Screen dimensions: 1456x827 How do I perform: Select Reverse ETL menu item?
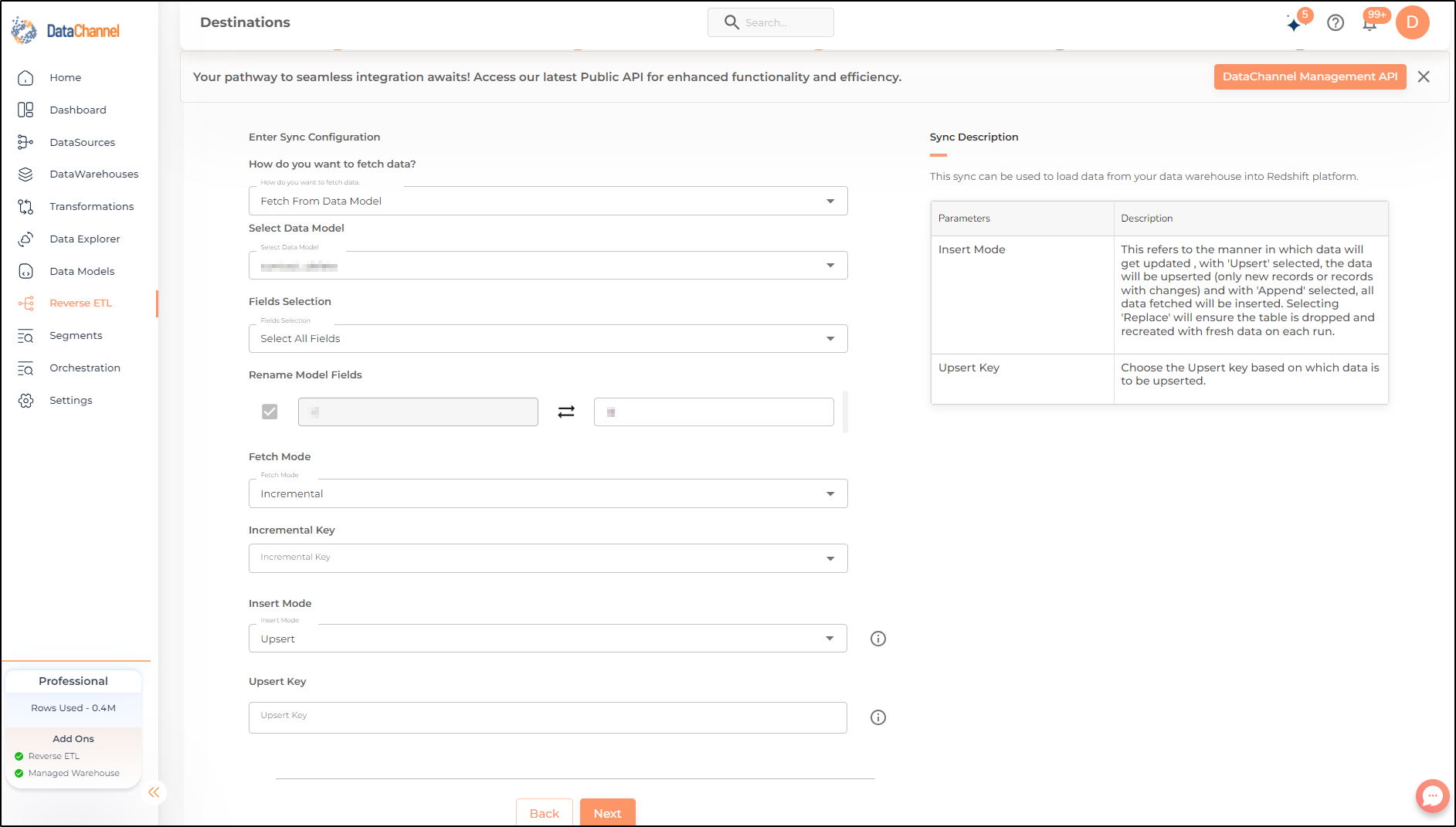[81, 303]
